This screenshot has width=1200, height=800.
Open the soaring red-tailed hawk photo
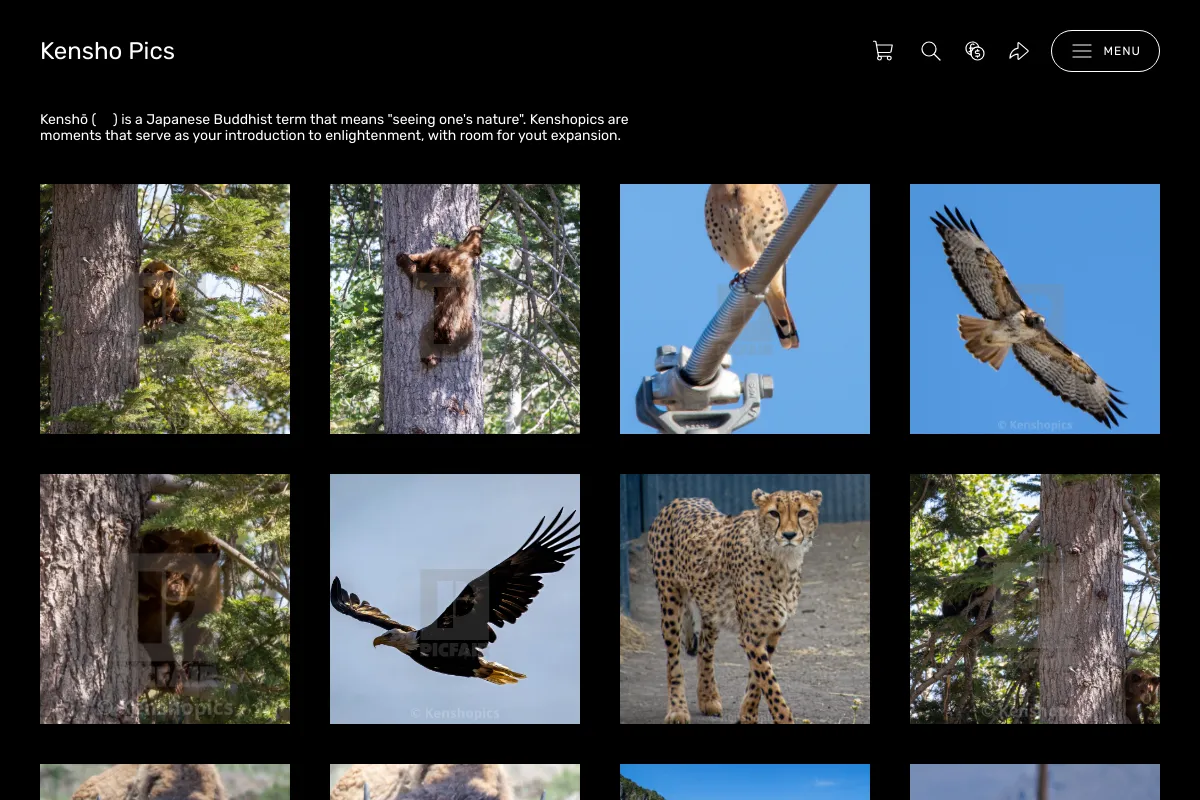[1035, 309]
